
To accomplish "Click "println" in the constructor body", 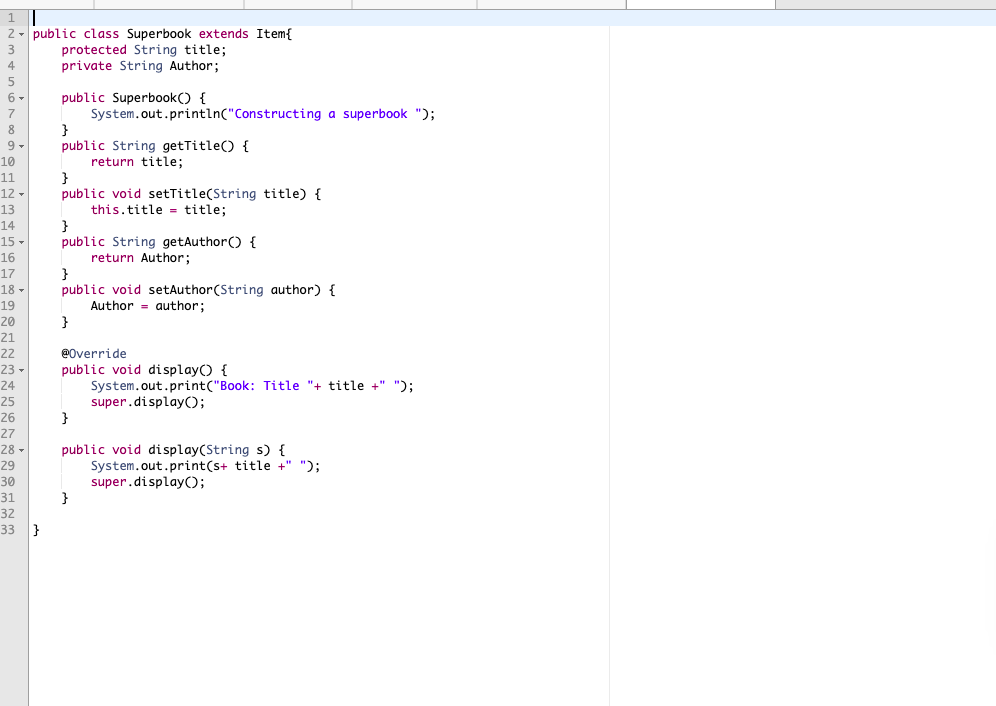I will (x=194, y=114).
